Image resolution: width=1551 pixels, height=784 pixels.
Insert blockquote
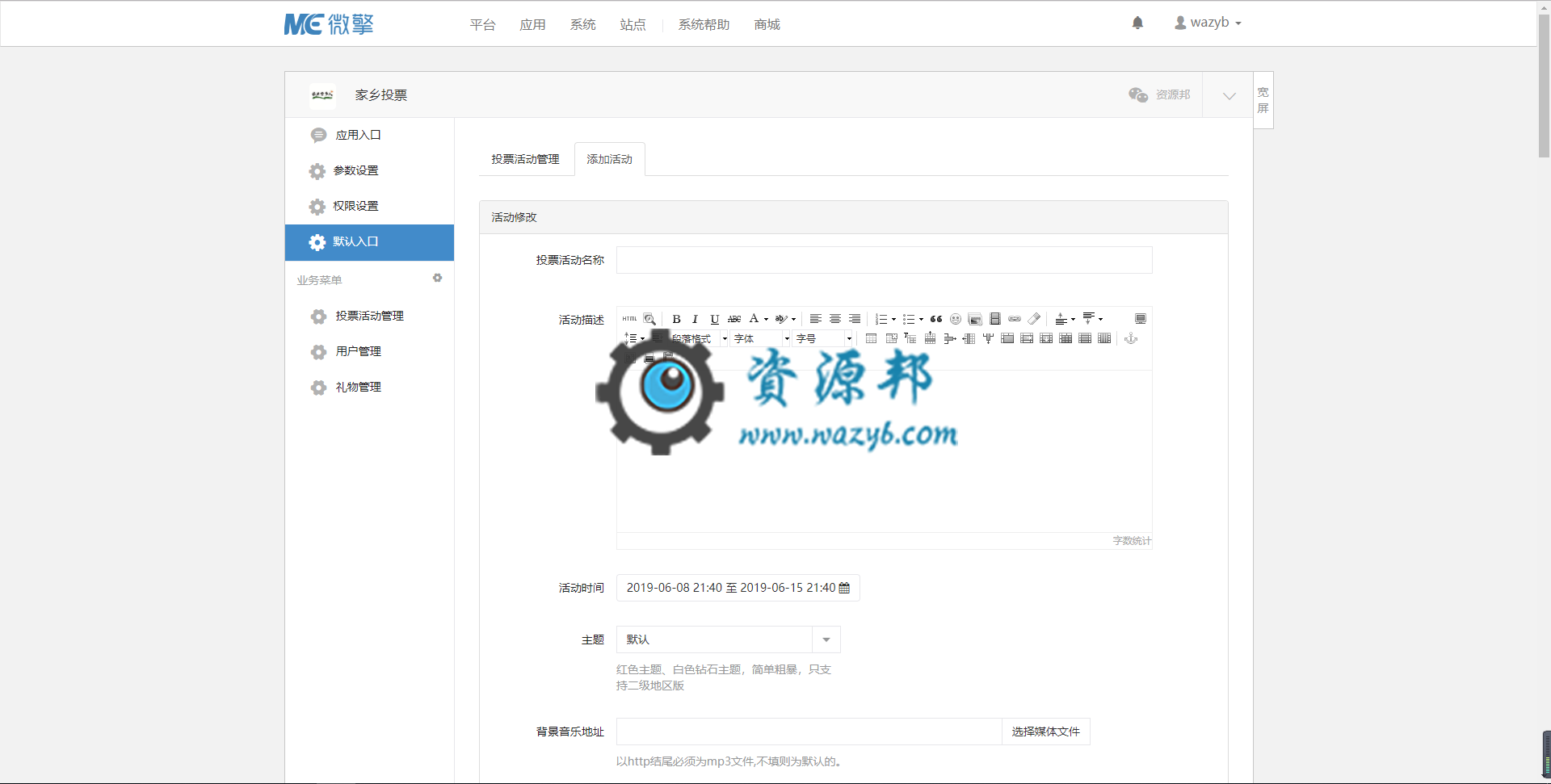936,319
